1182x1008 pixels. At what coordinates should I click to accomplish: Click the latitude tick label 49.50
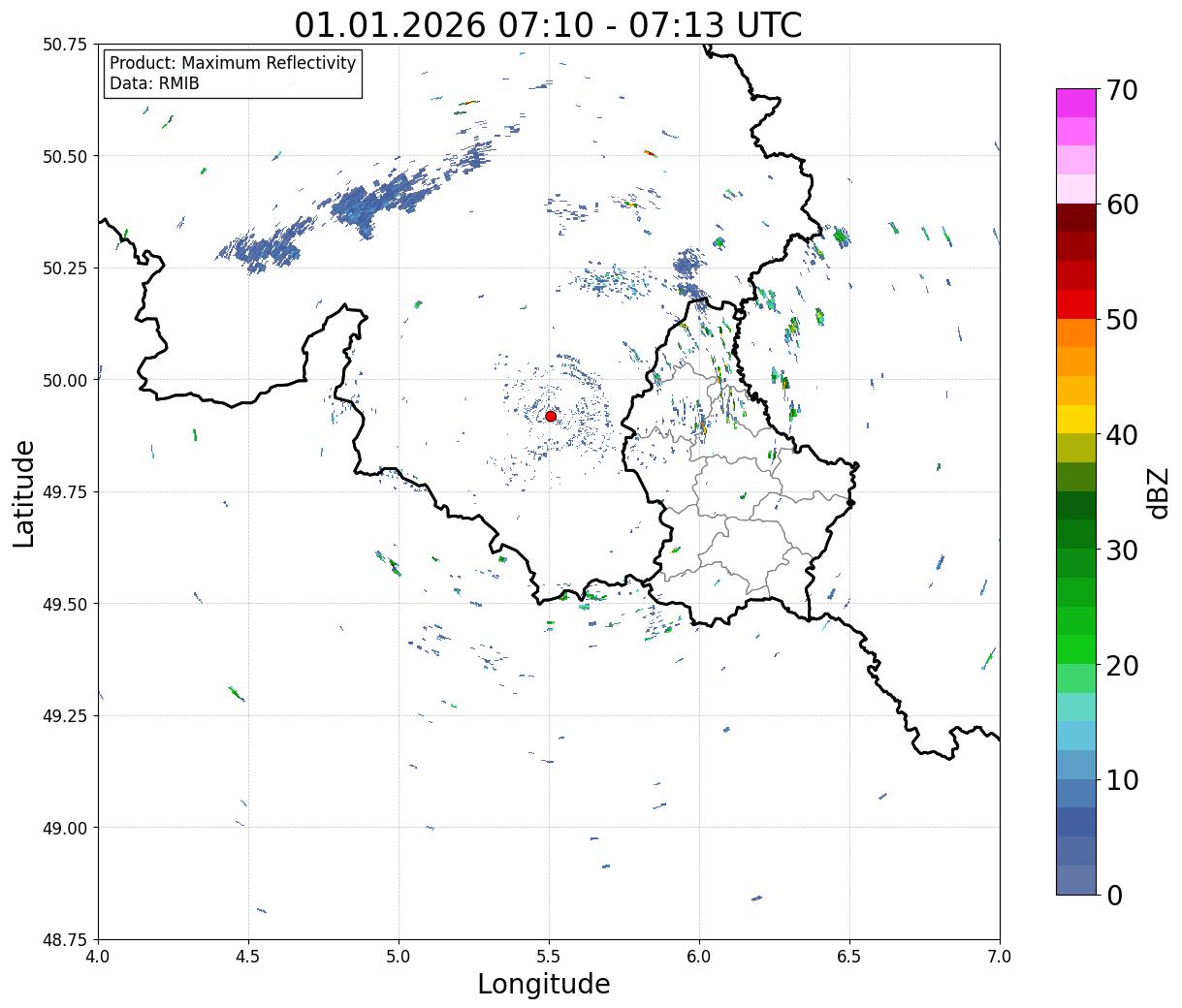(x=64, y=604)
